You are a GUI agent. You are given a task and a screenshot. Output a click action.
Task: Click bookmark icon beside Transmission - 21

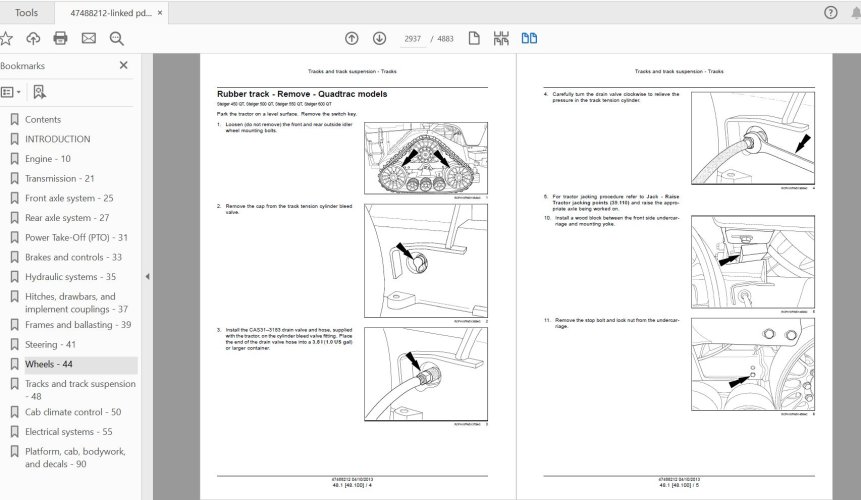(15, 179)
